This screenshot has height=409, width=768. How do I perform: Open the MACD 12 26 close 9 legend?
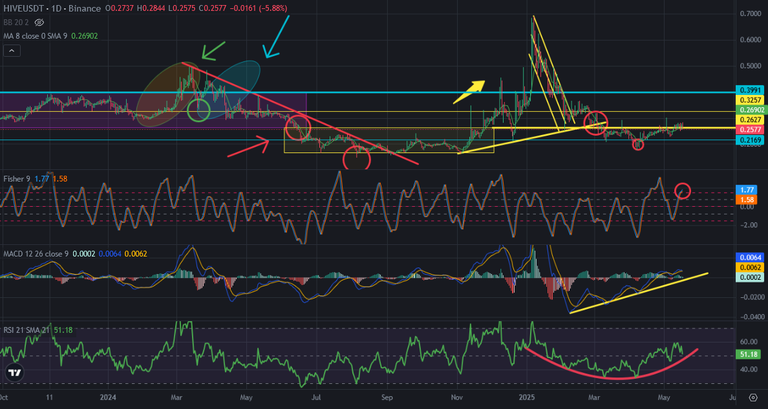[x=36, y=254]
